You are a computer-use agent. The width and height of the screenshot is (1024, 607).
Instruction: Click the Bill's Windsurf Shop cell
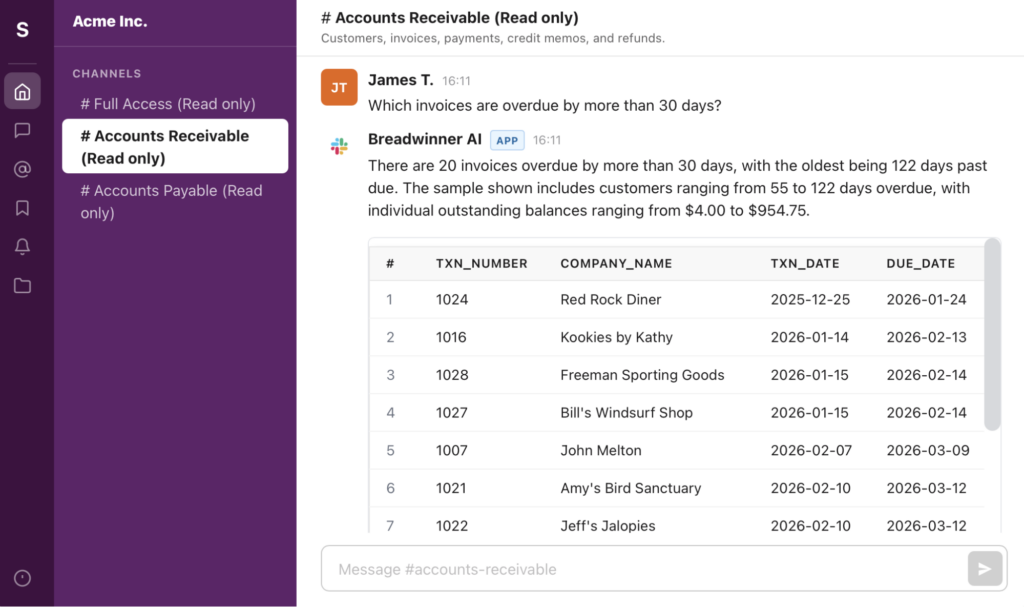click(x=626, y=413)
